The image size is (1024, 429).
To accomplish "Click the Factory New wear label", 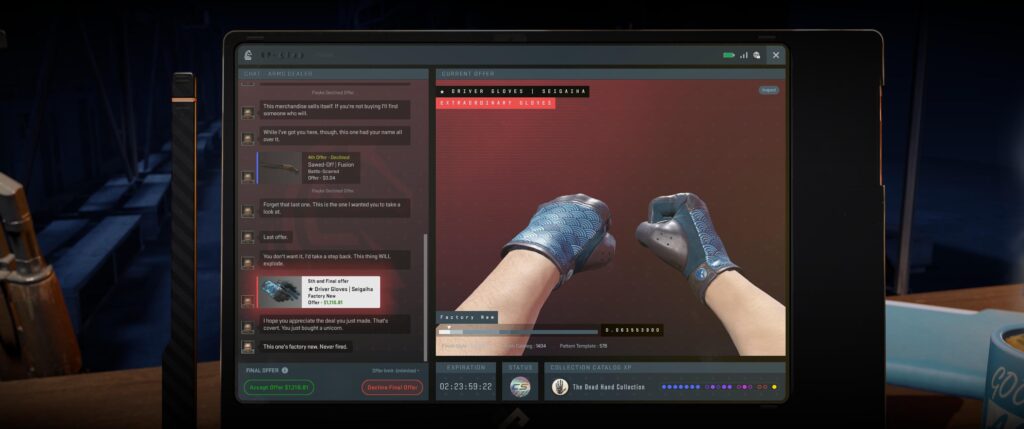I will [466, 317].
